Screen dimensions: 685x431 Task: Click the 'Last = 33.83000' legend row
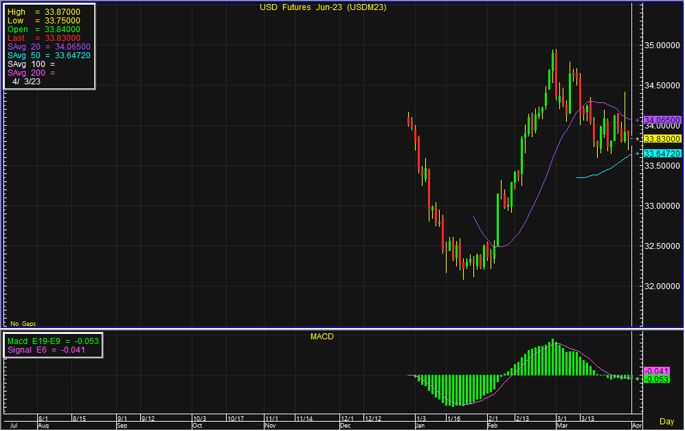tap(49, 37)
